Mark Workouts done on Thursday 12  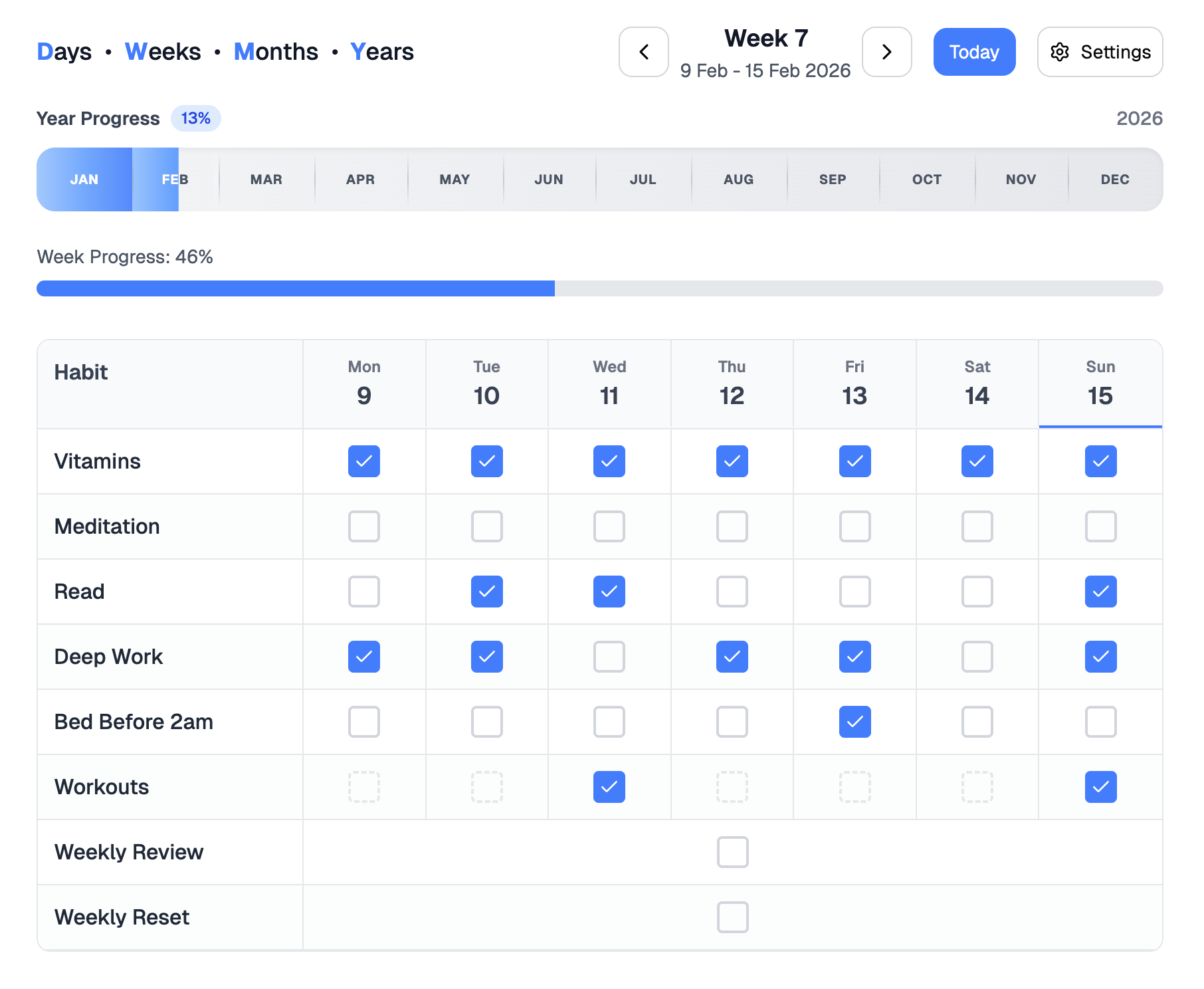(x=732, y=787)
